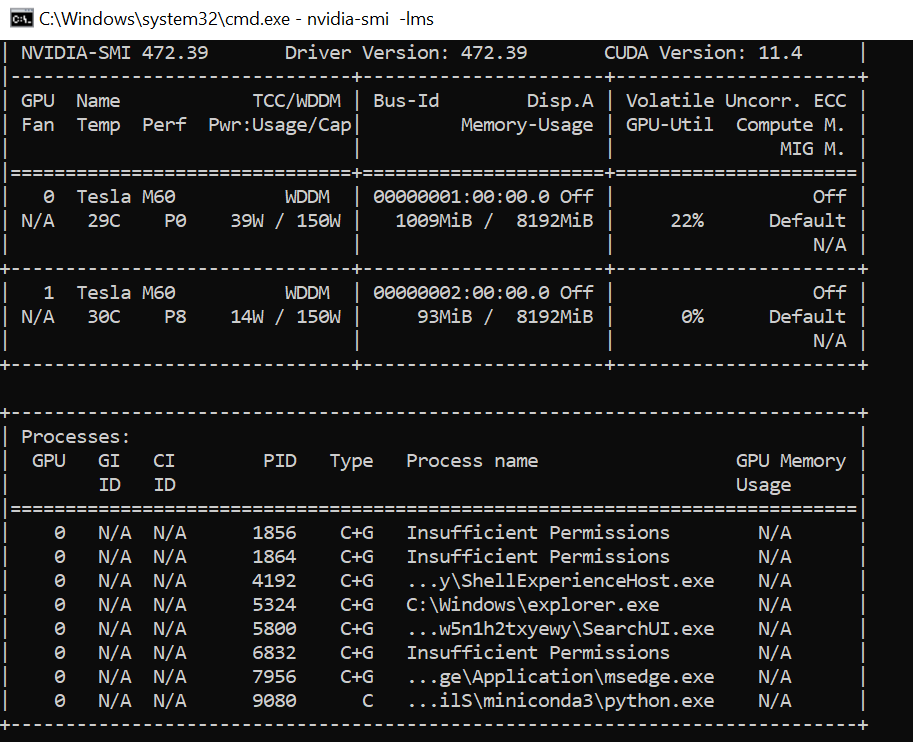Select the Driver Version 472.39 text
The height and width of the screenshot is (742, 913).
click(x=417, y=52)
